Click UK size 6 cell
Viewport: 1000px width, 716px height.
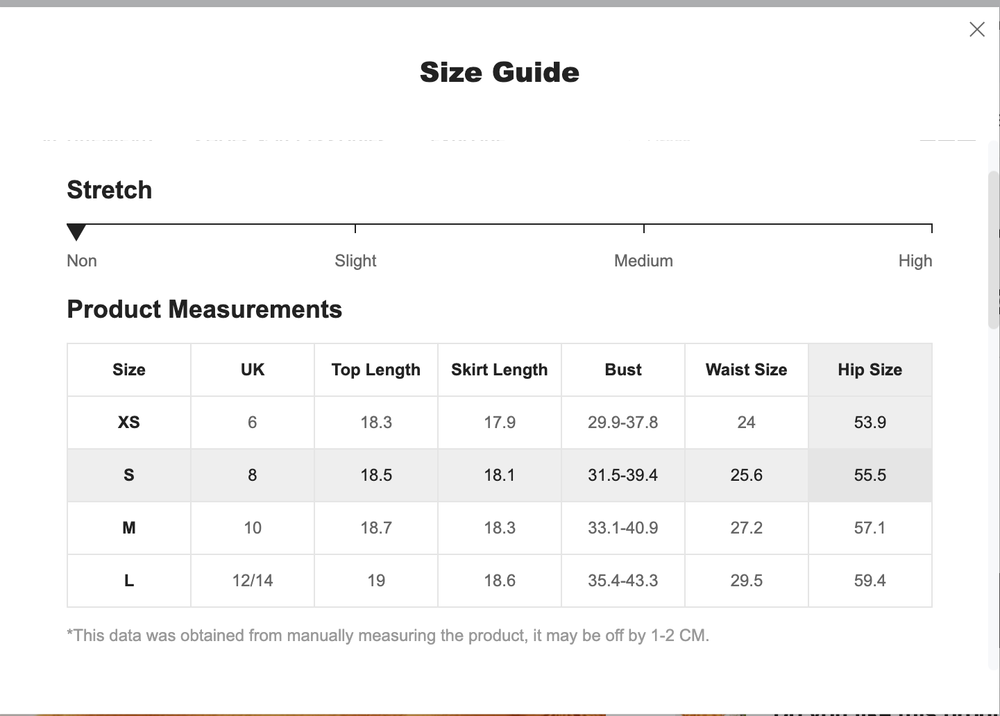click(253, 422)
